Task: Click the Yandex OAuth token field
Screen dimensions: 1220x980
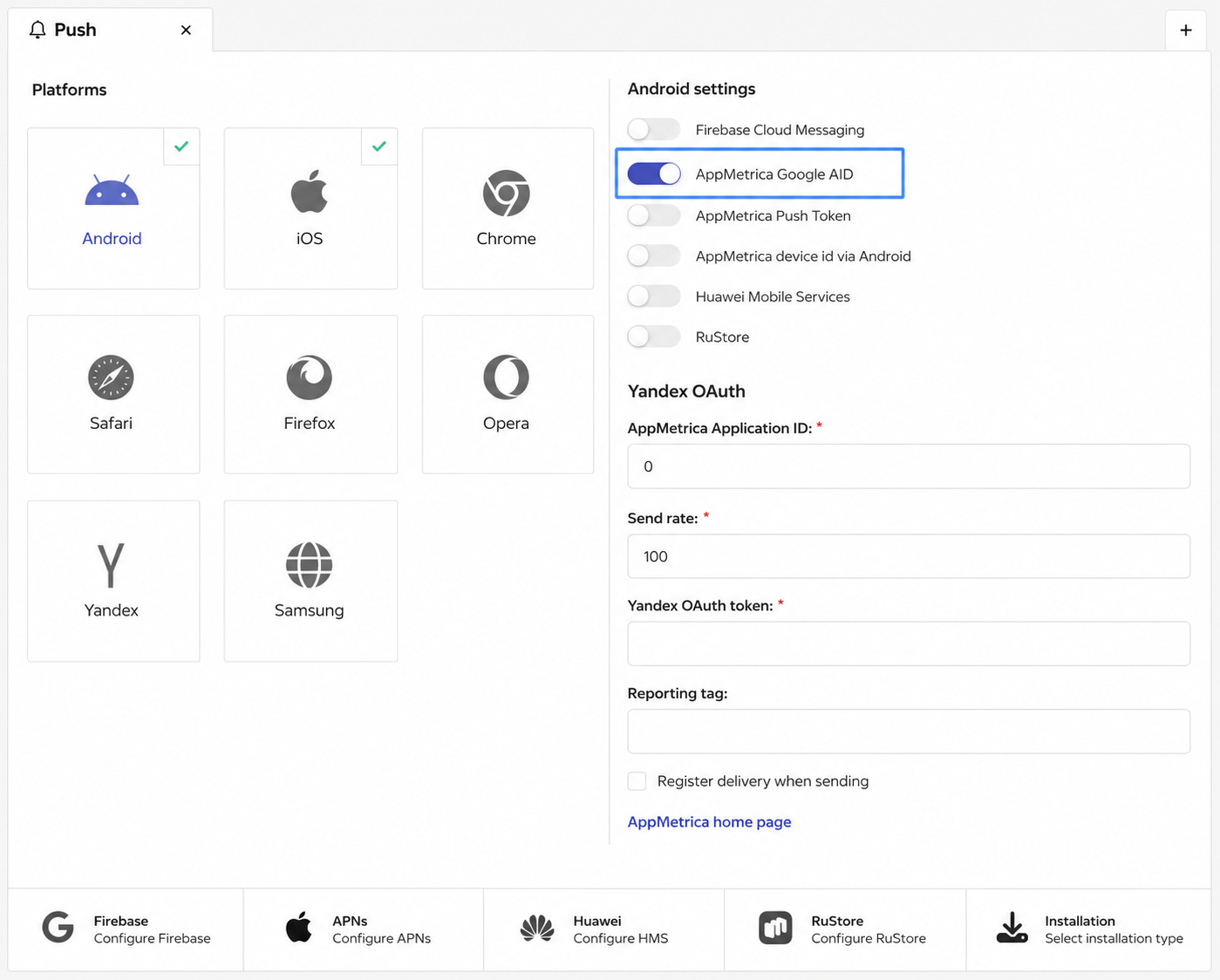Action: 909,643
